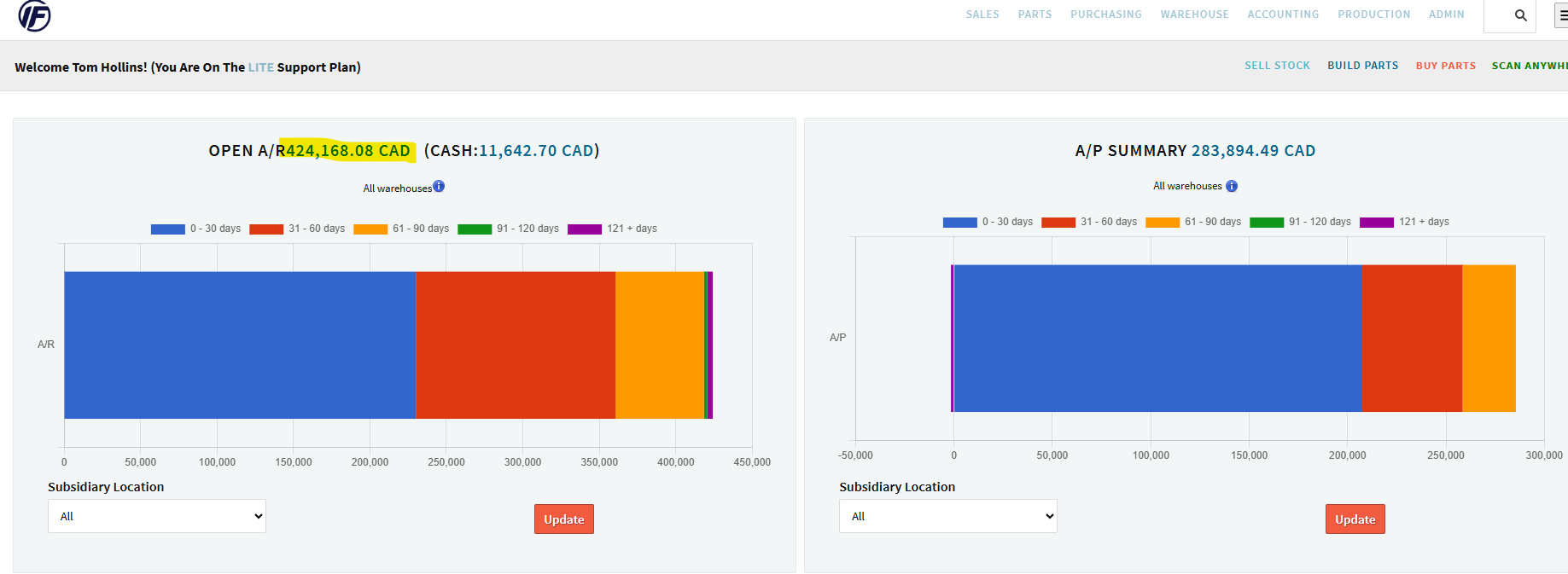Click info icon beside A/P All warehouses

pyautogui.click(x=1232, y=186)
